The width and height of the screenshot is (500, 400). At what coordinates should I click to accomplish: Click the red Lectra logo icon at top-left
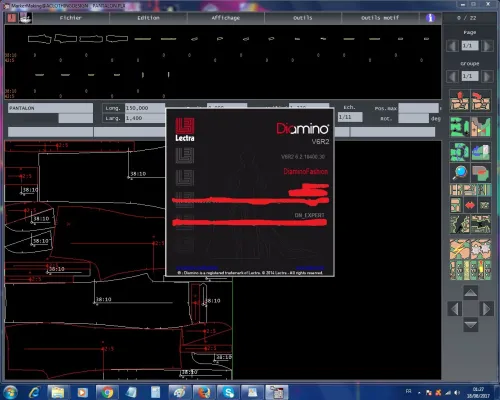(12, 18)
